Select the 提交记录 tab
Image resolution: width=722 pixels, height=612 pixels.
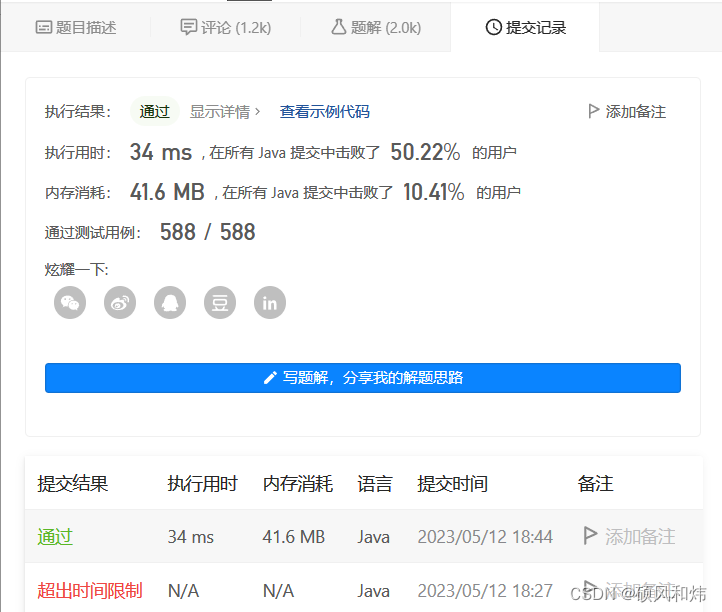[x=525, y=28]
